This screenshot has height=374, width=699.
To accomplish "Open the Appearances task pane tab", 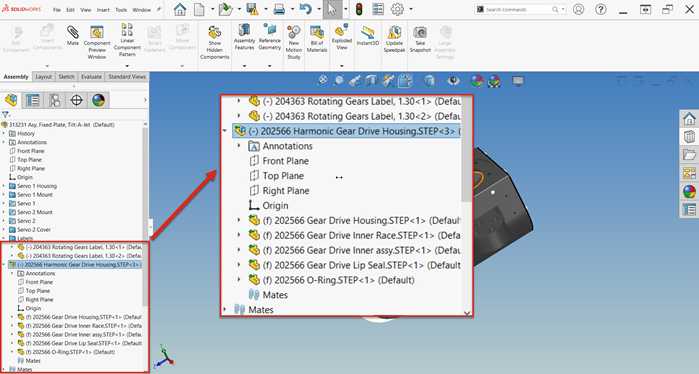I will 689,191.
